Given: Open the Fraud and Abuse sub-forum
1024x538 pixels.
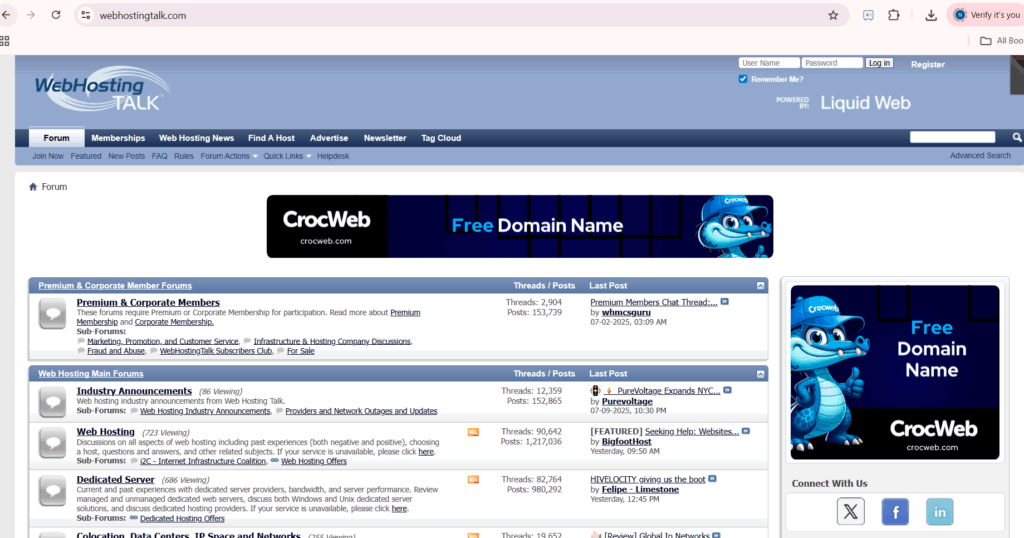Looking at the screenshot, I should tap(116, 351).
